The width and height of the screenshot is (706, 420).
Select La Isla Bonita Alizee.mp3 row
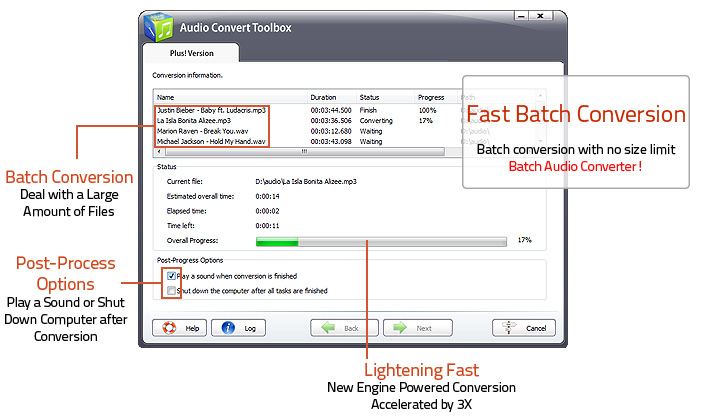point(194,121)
